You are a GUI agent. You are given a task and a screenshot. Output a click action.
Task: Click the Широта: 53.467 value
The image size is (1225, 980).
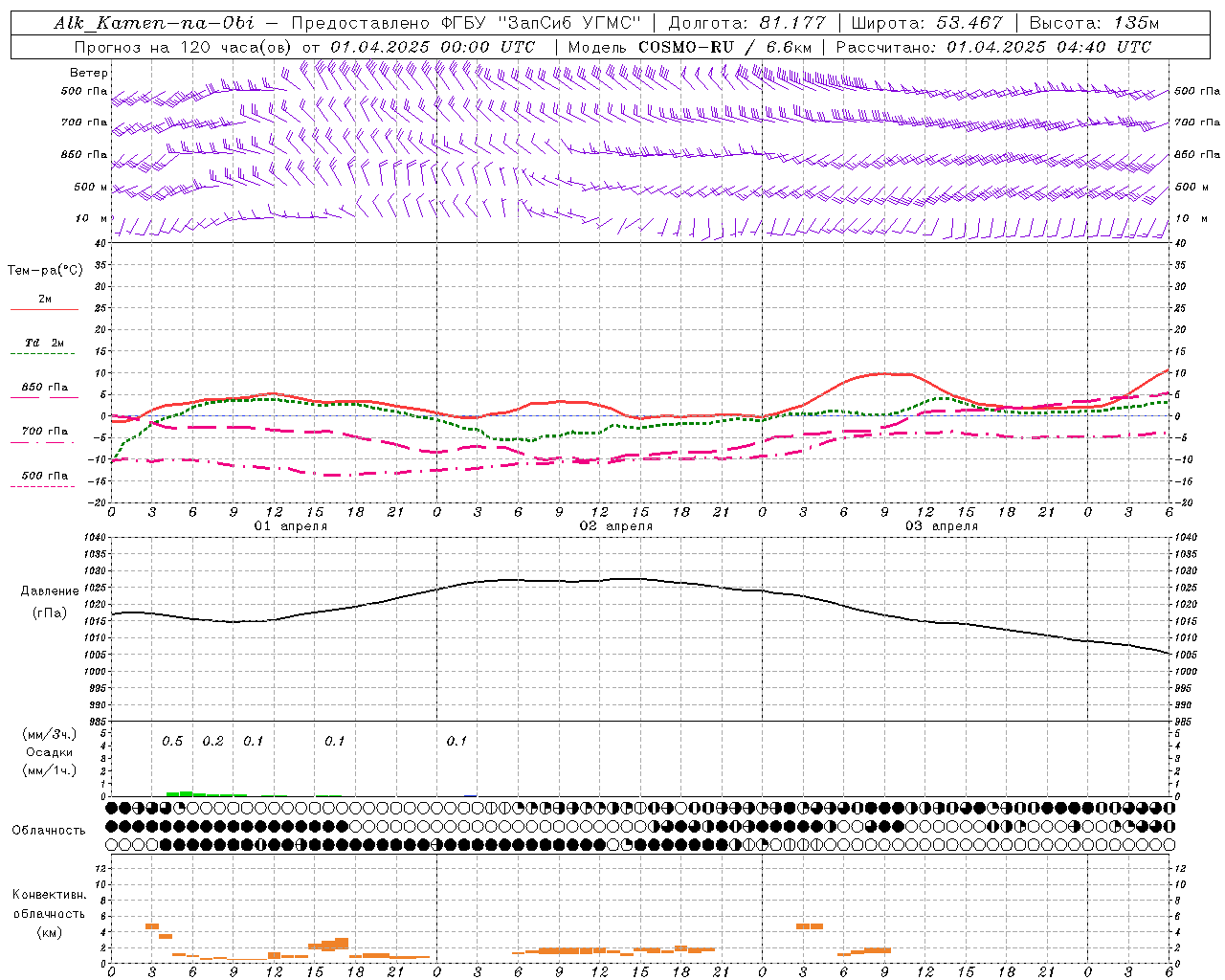(926, 23)
